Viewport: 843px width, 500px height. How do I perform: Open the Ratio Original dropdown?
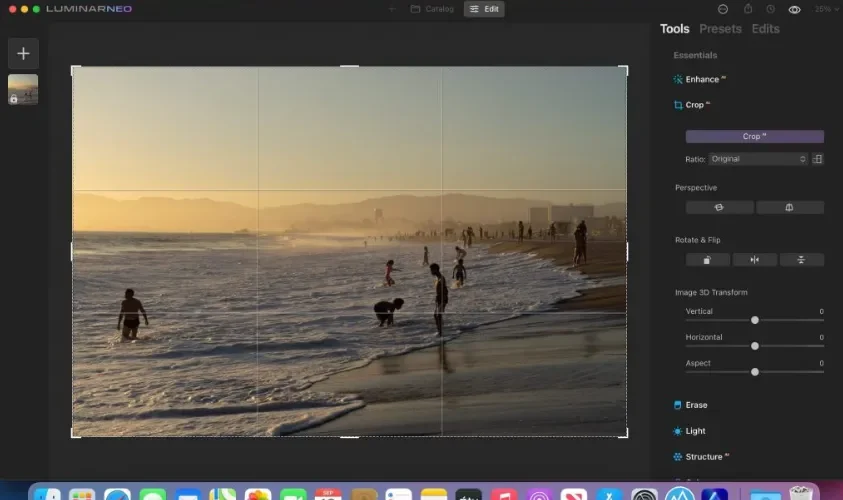click(x=758, y=159)
